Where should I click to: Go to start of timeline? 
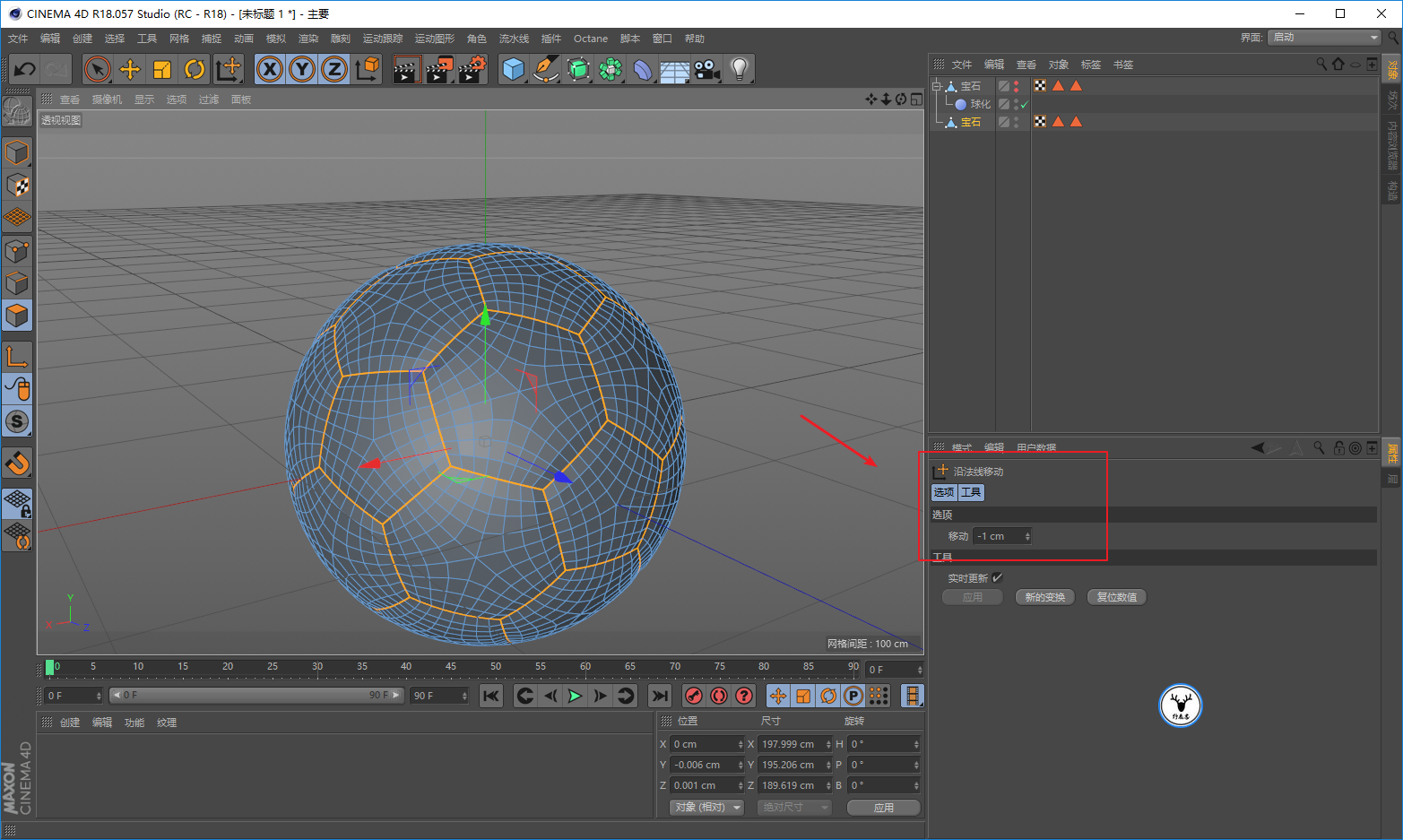(x=491, y=696)
